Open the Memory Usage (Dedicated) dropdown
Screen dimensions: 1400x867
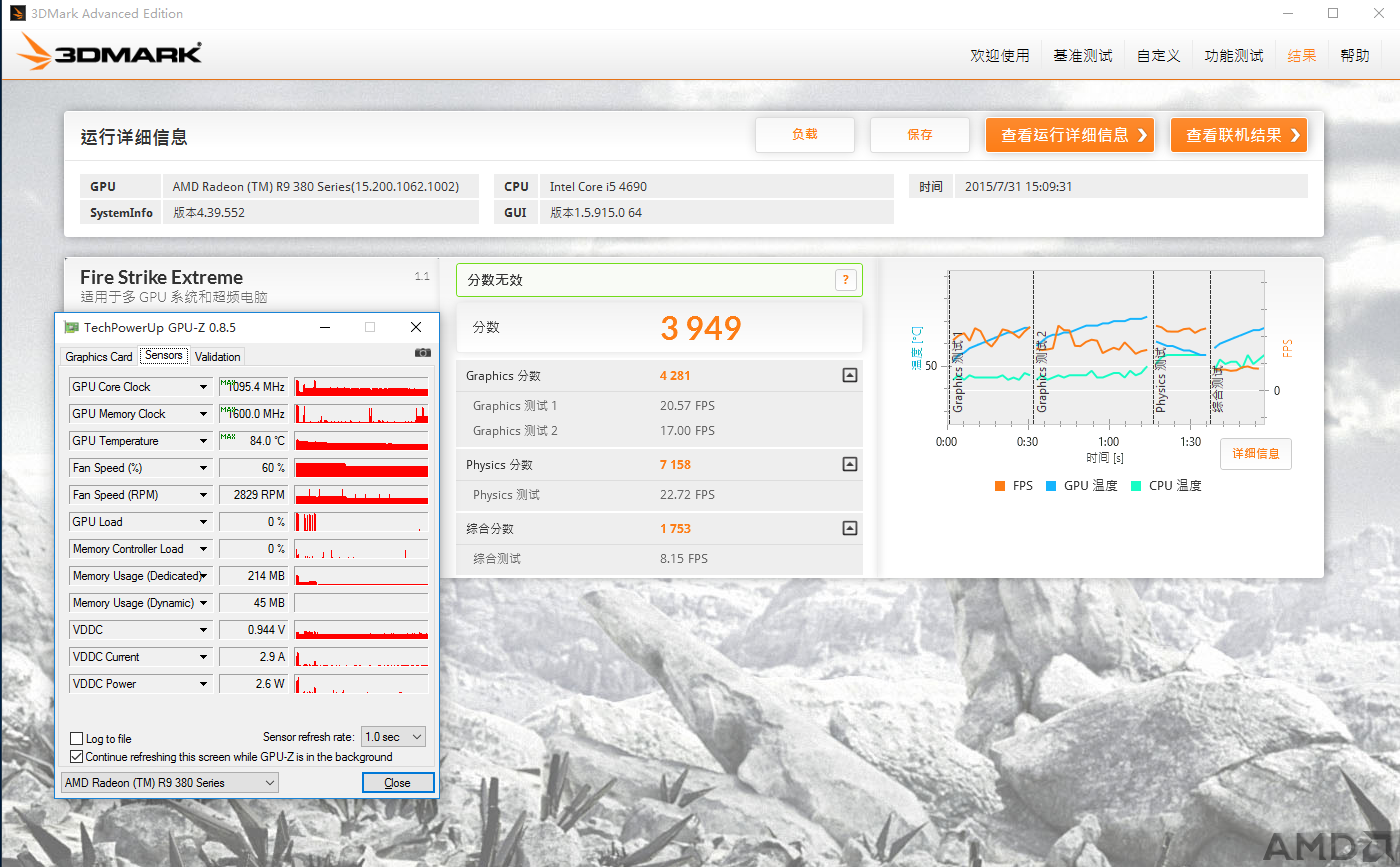204,576
